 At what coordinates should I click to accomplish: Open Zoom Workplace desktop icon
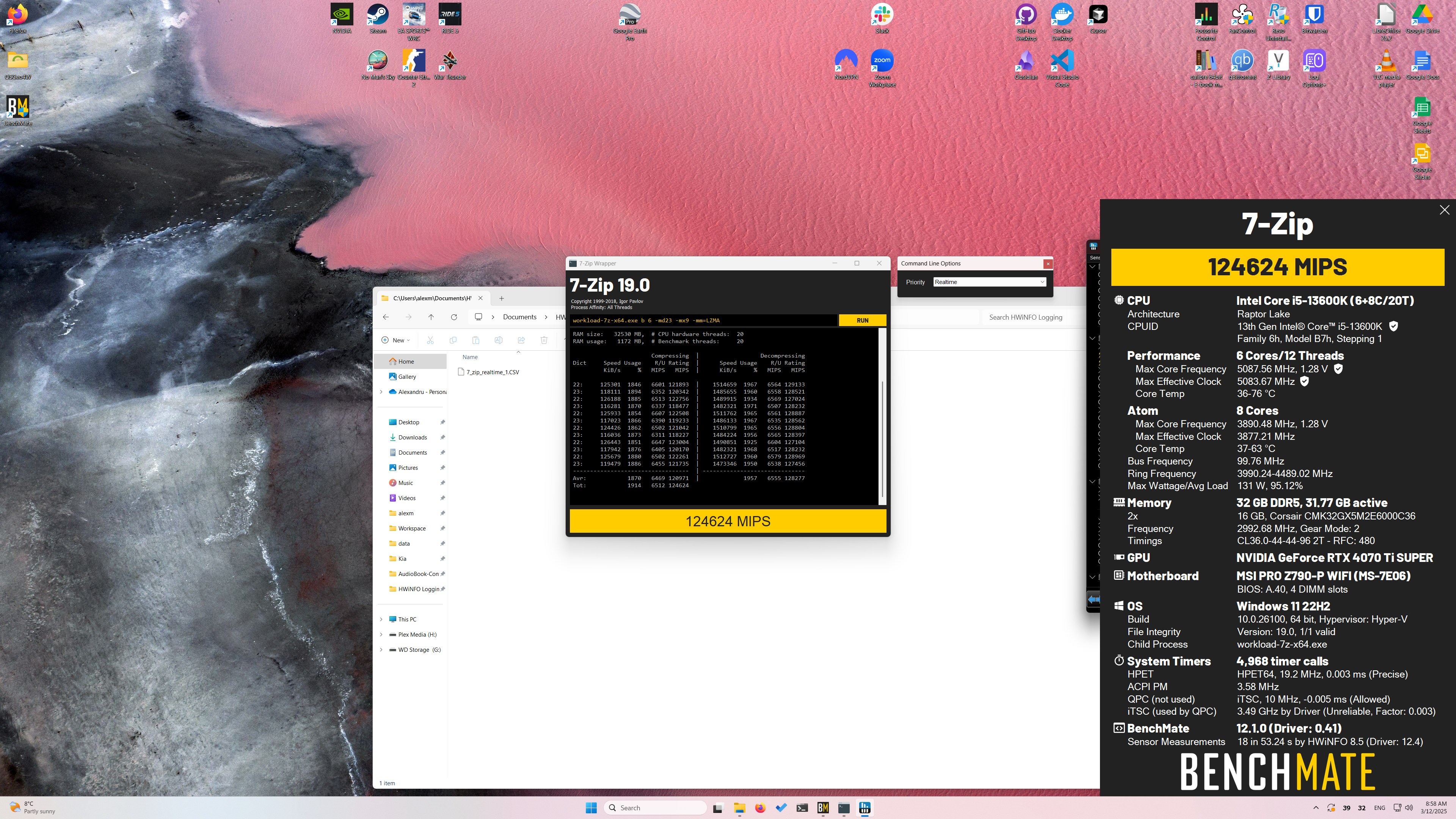[x=882, y=68]
